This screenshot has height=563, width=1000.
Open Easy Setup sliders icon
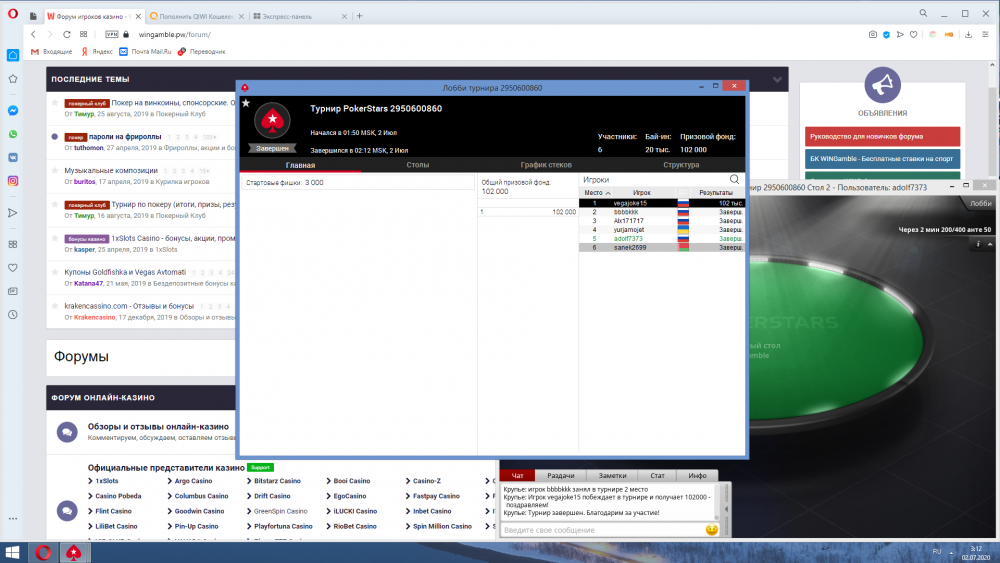click(985, 34)
